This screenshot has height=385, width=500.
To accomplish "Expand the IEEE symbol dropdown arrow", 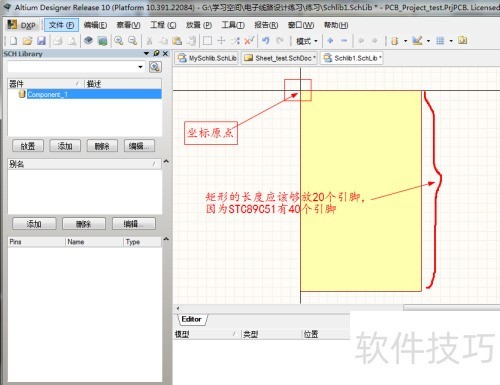I will [x=406, y=41].
